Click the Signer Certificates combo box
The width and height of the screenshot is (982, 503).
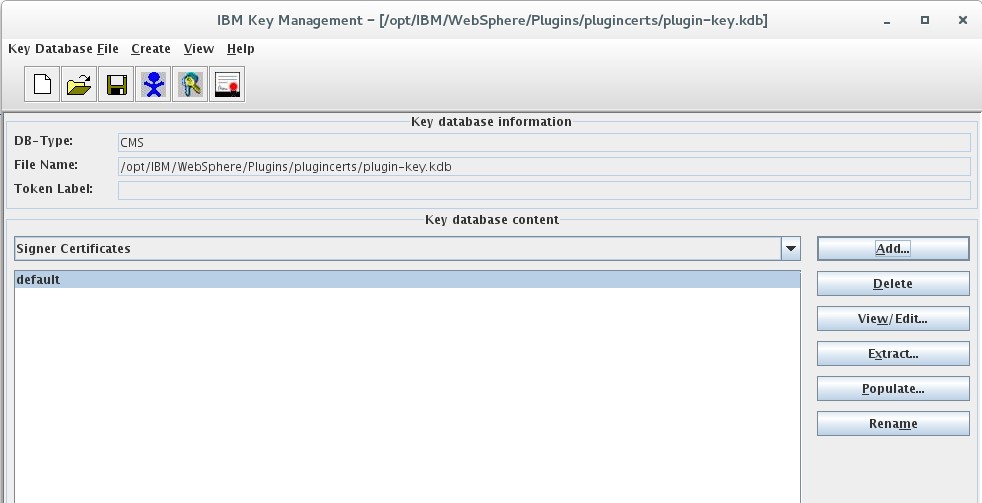coord(407,249)
